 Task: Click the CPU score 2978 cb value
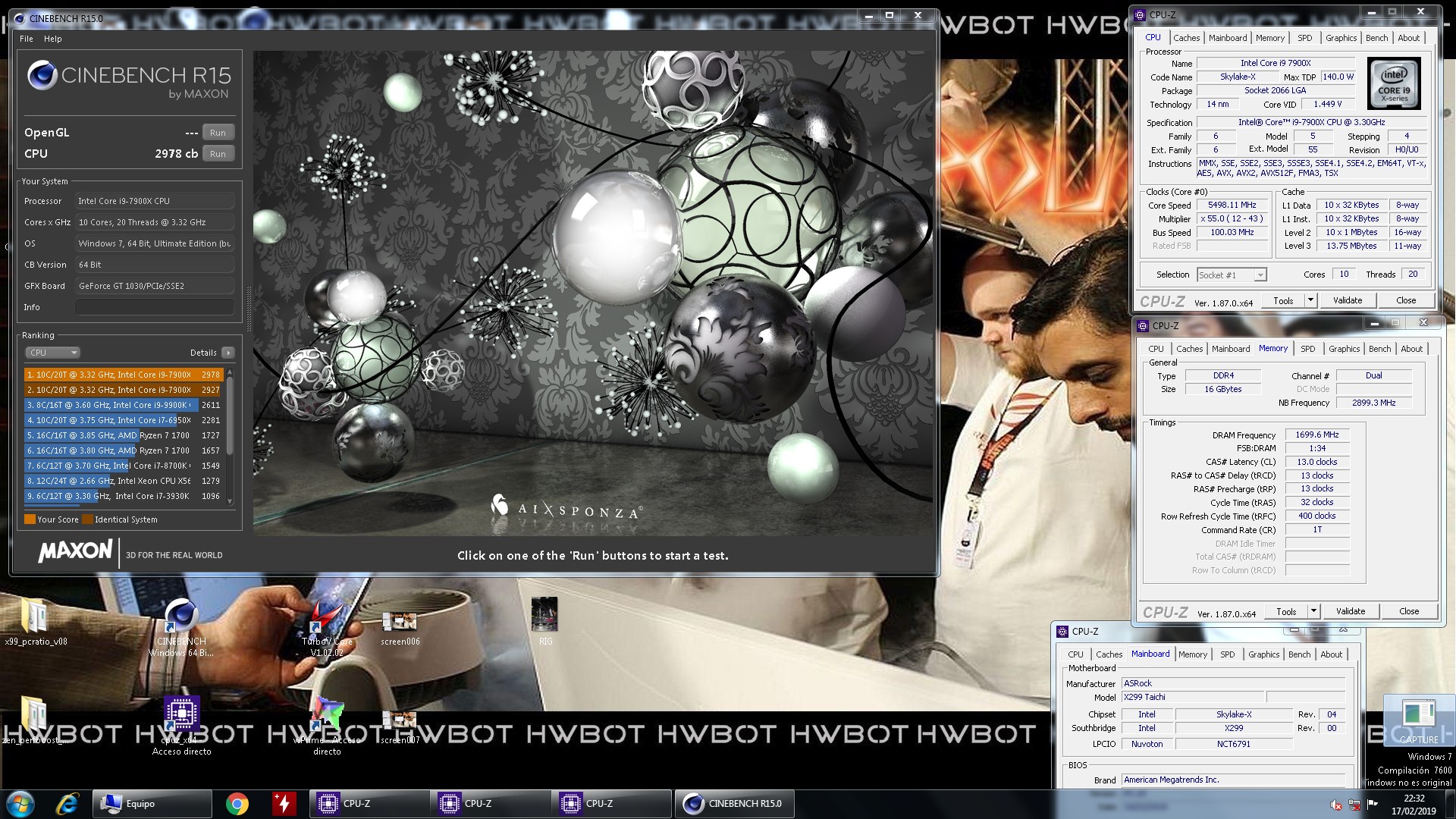[x=176, y=154]
